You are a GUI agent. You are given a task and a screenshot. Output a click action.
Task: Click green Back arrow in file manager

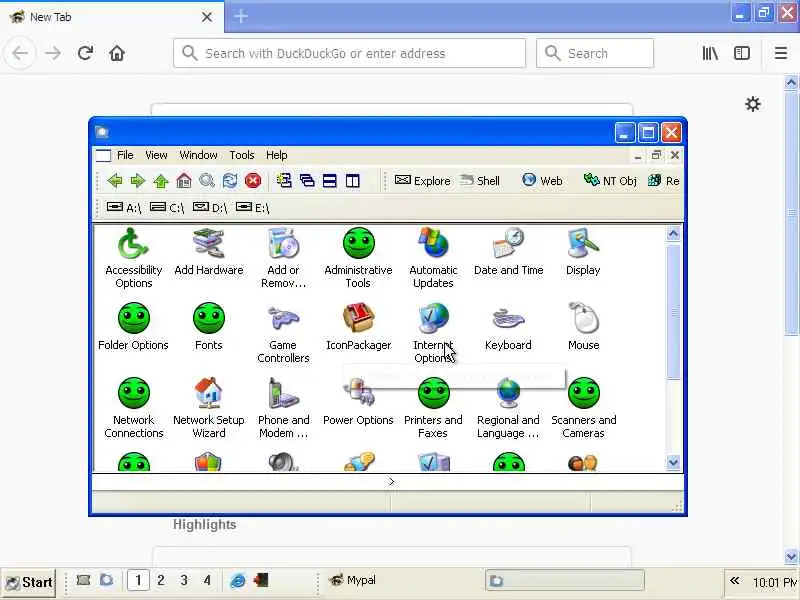click(115, 181)
